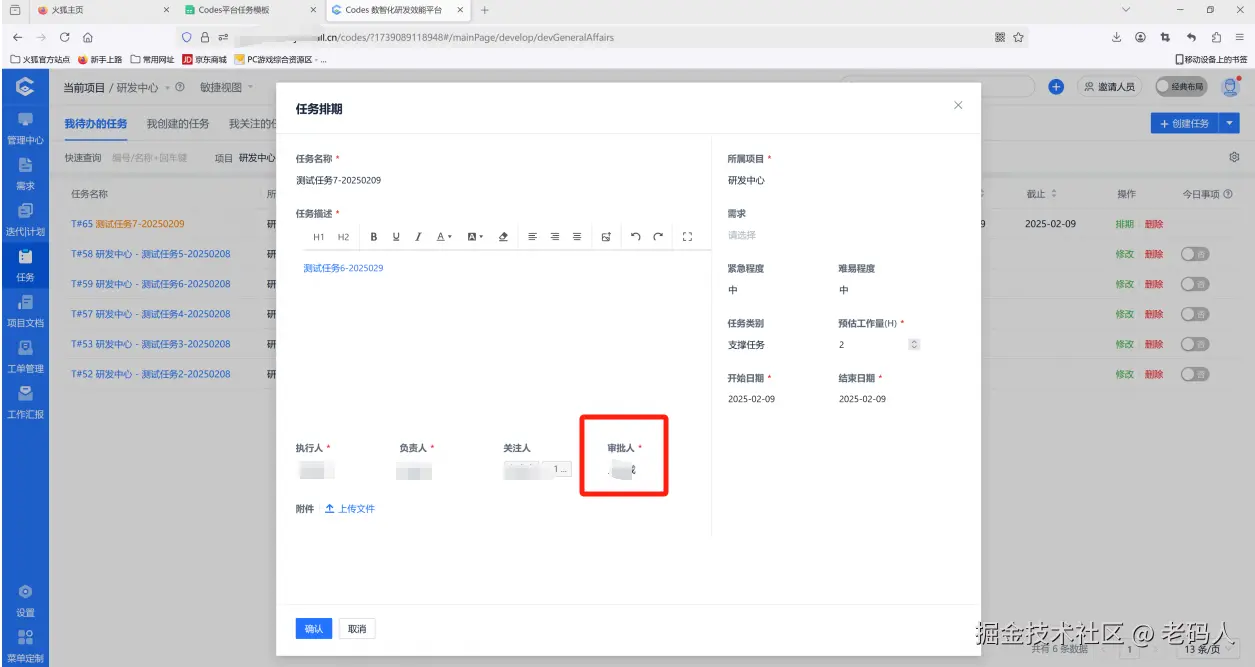Image resolution: width=1255 pixels, height=667 pixels.
Task: Toggle 今日事项 switch for T#58 row
Action: click(x=1195, y=254)
